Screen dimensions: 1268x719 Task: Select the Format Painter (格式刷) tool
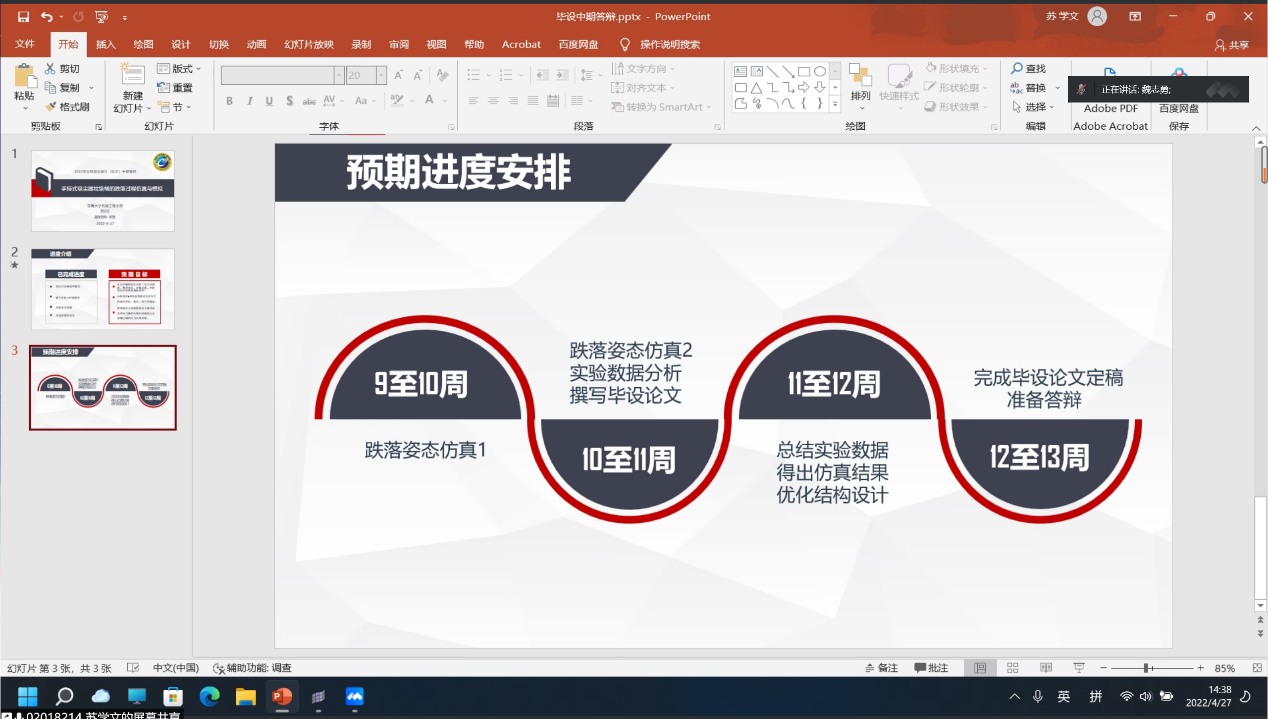[x=67, y=107]
